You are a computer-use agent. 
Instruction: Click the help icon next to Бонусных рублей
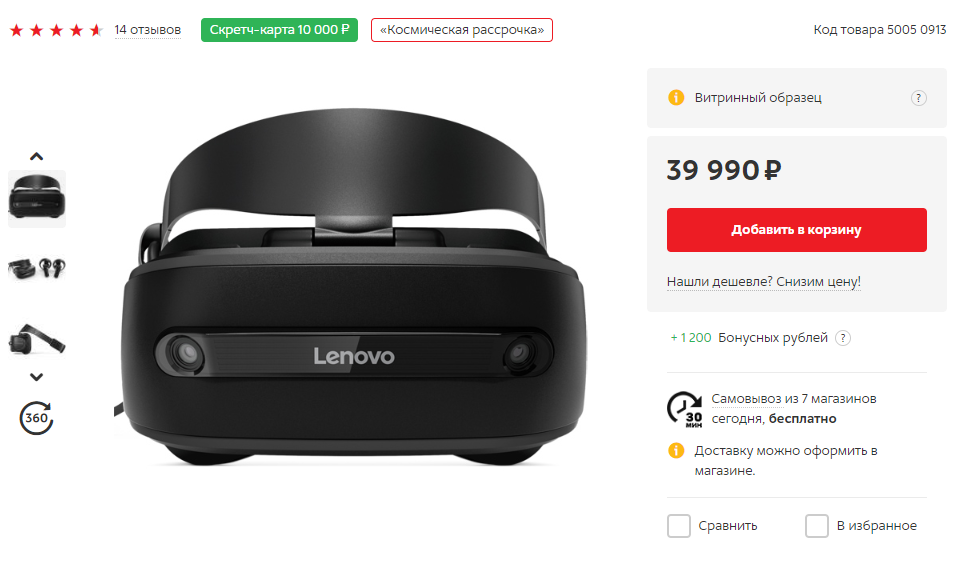coord(843,338)
